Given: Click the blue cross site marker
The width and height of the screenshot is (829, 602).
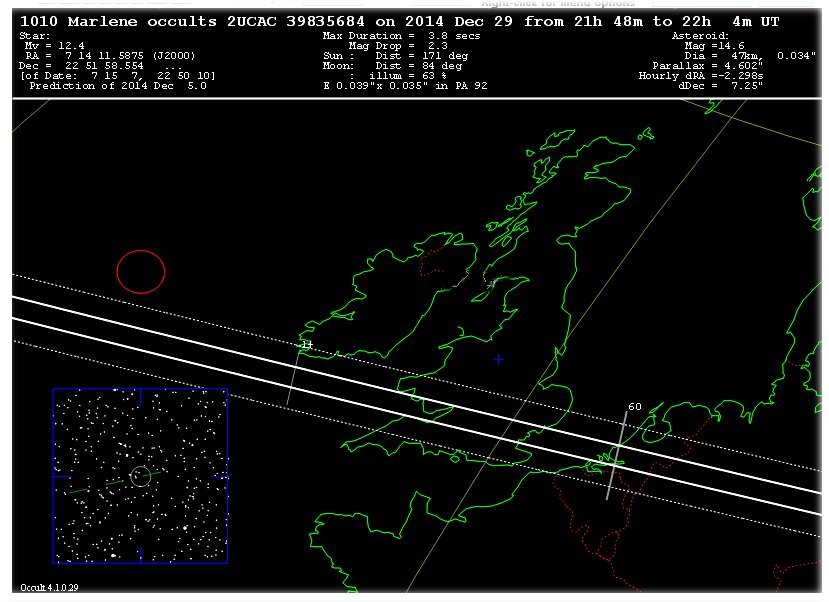Looking at the screenshot, I should coord(498,358).
